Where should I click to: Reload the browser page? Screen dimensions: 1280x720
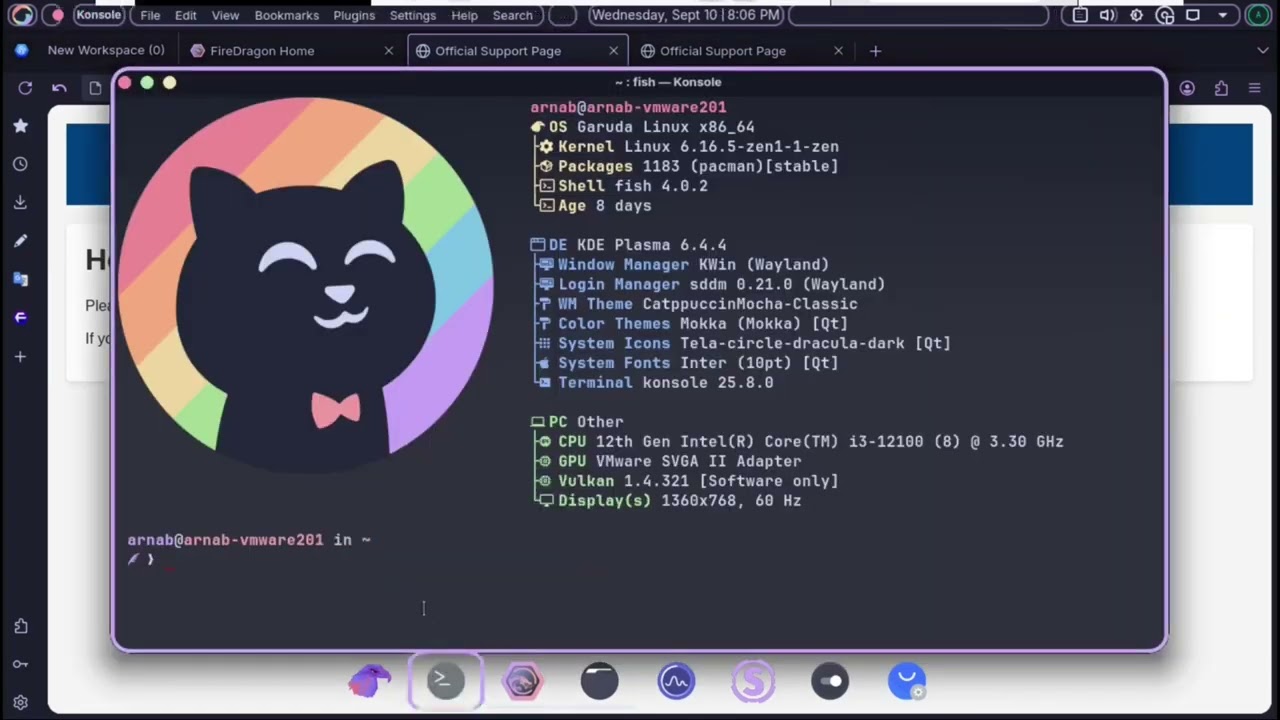(25, 88)
